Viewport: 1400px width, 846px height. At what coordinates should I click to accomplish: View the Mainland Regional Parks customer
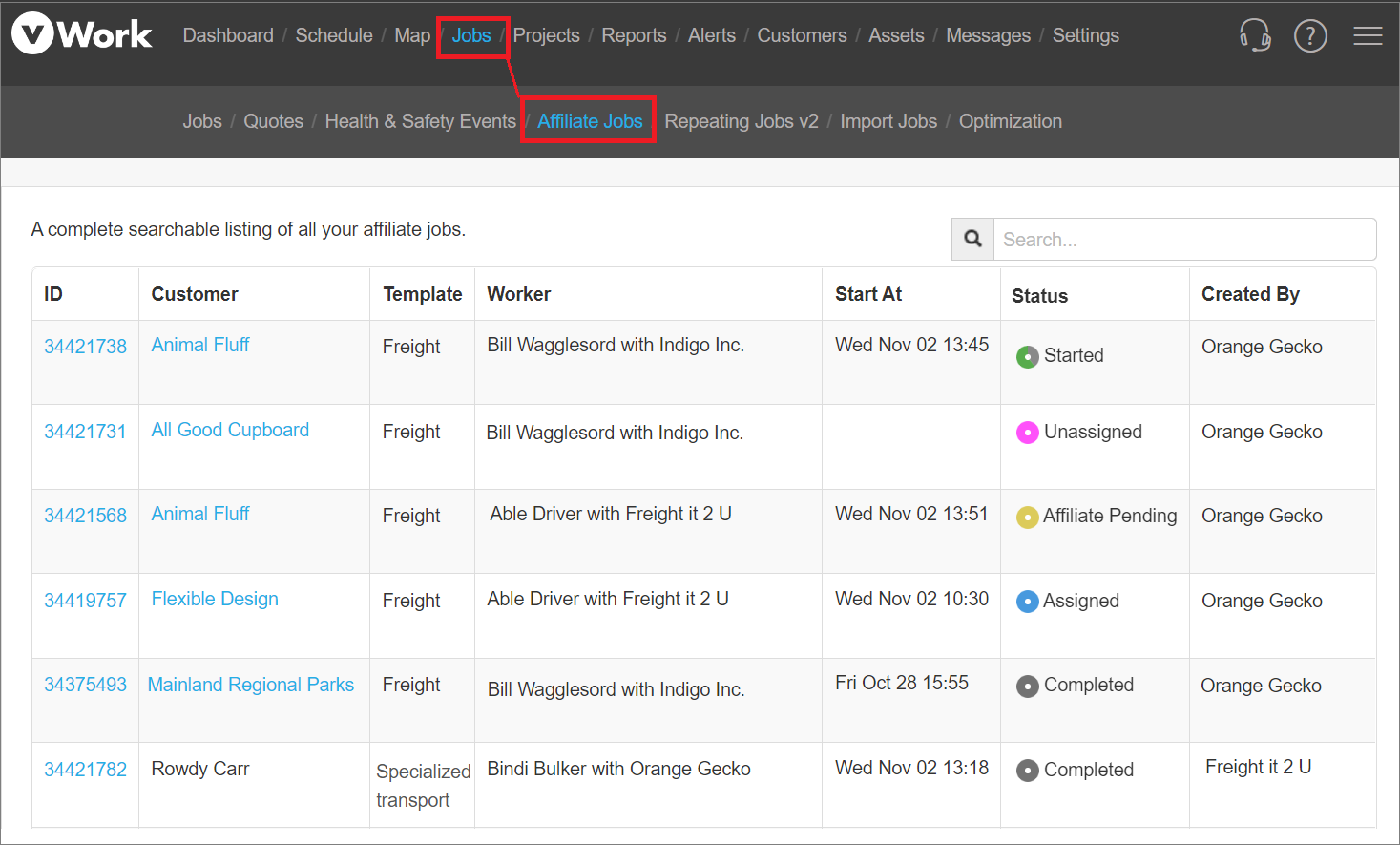(x=250, y=685)
